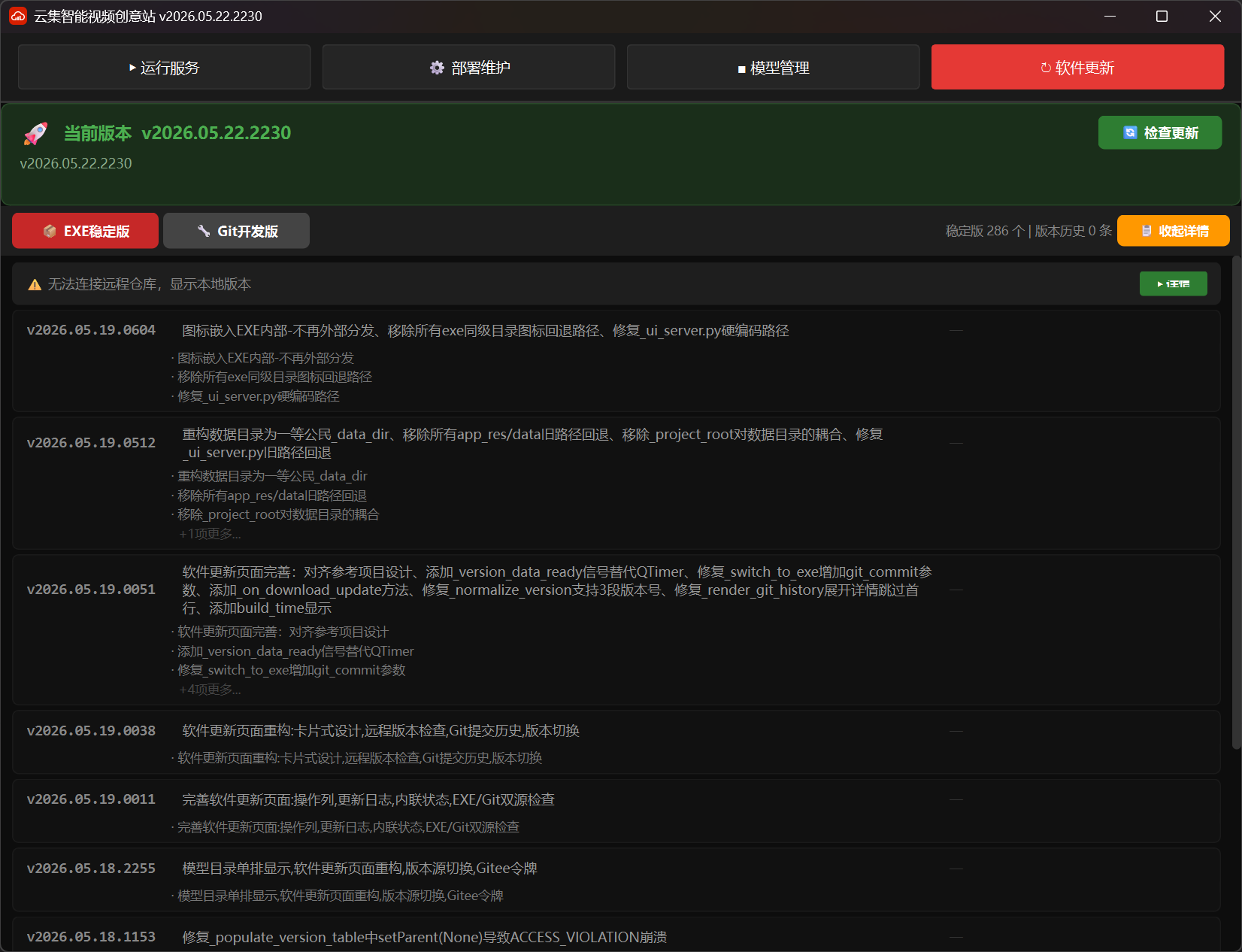This screenshot has width=1242, height=952.
Task: Select the red 软件更新 tab
Action: tap(1077, 68)
